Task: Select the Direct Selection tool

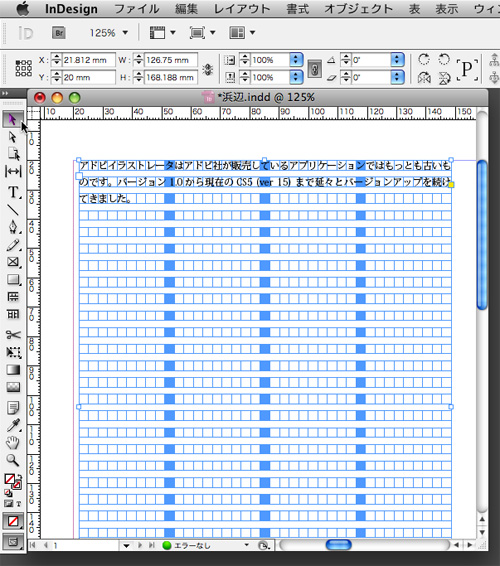Action: tap(13, 137)
